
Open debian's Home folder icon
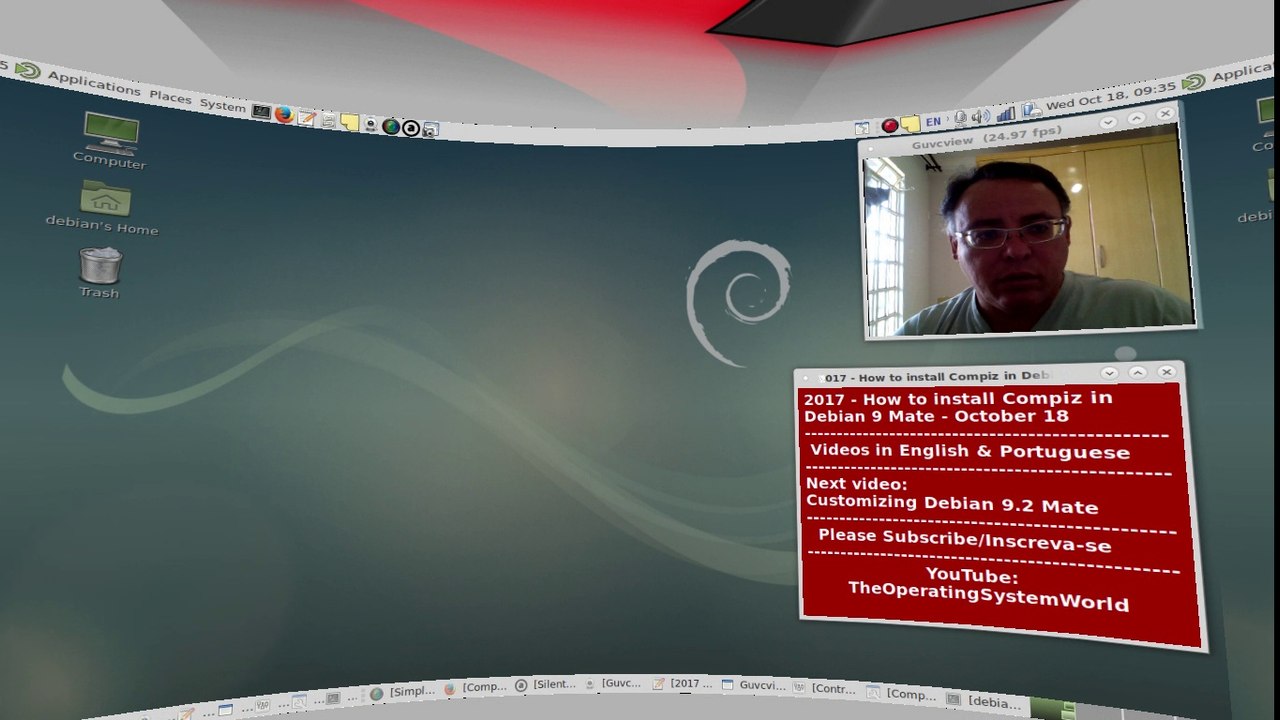click(103, 208)
